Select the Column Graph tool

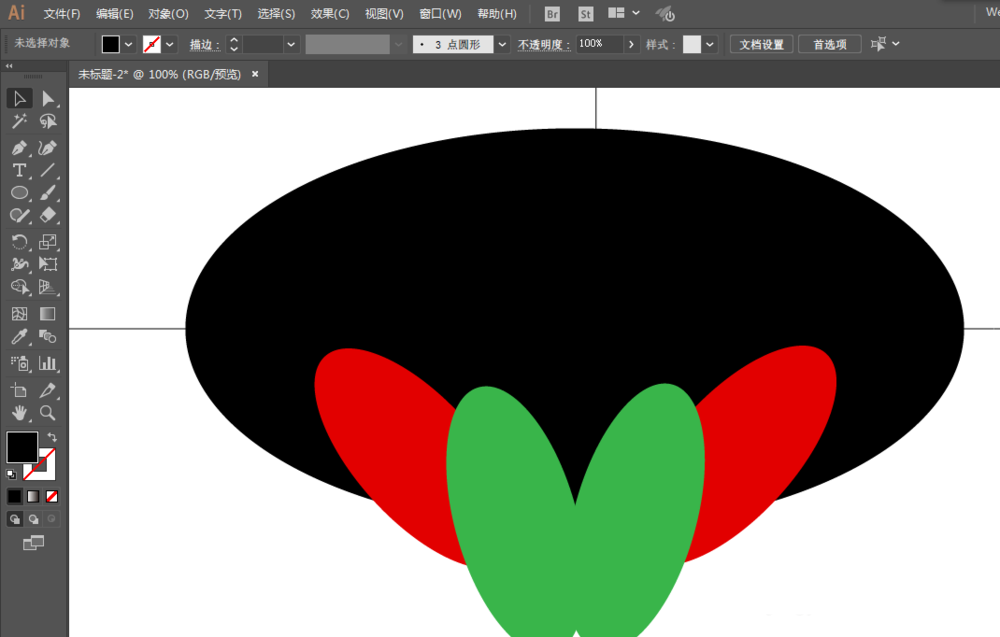coord(48,363)
